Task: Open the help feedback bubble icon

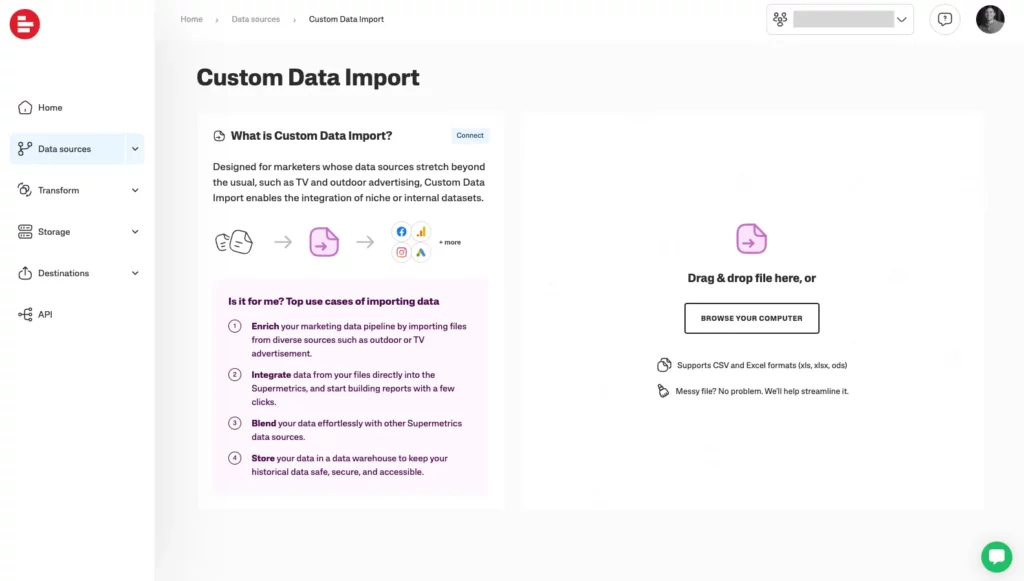Action: [944, 19]
